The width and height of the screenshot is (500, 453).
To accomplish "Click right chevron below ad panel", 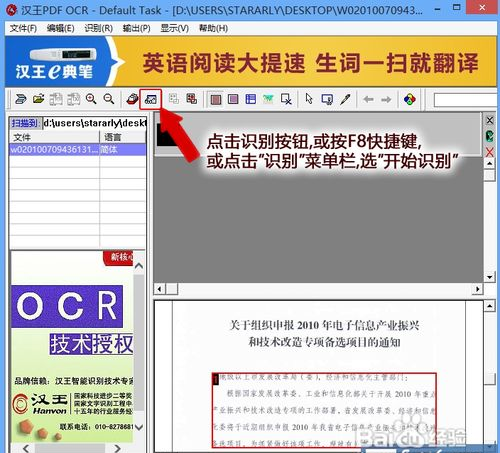I will pos(117,448).
